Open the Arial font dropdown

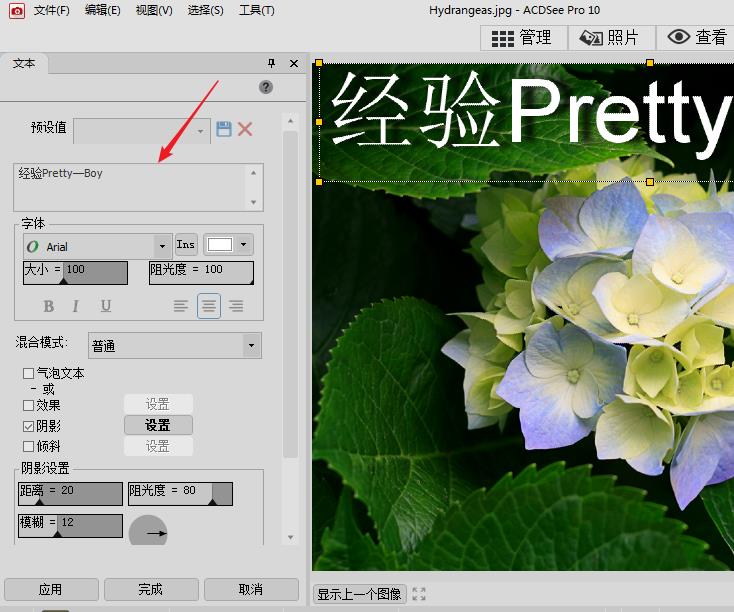click(x=162, y=246)
